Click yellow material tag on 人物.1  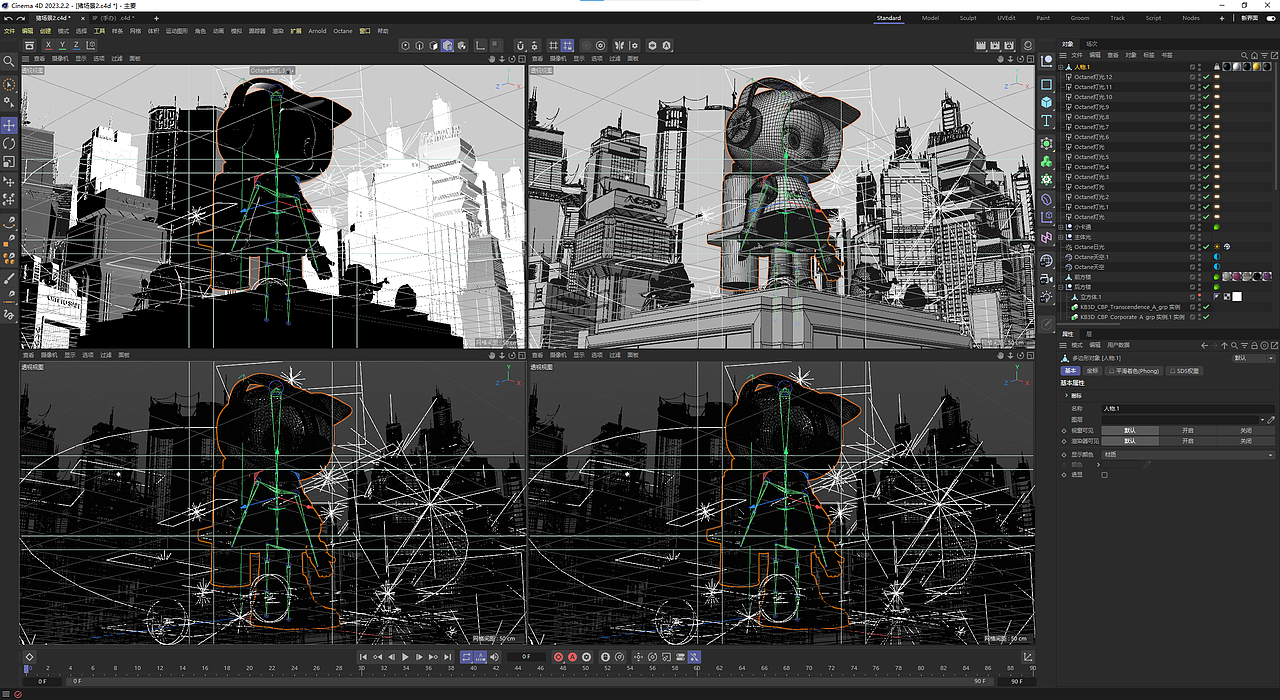point(1257,67)
